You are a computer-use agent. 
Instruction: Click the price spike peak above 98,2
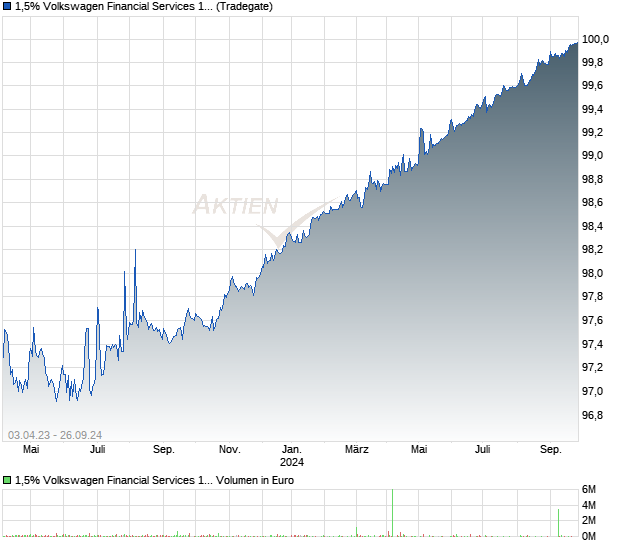(x=135, y=251)
